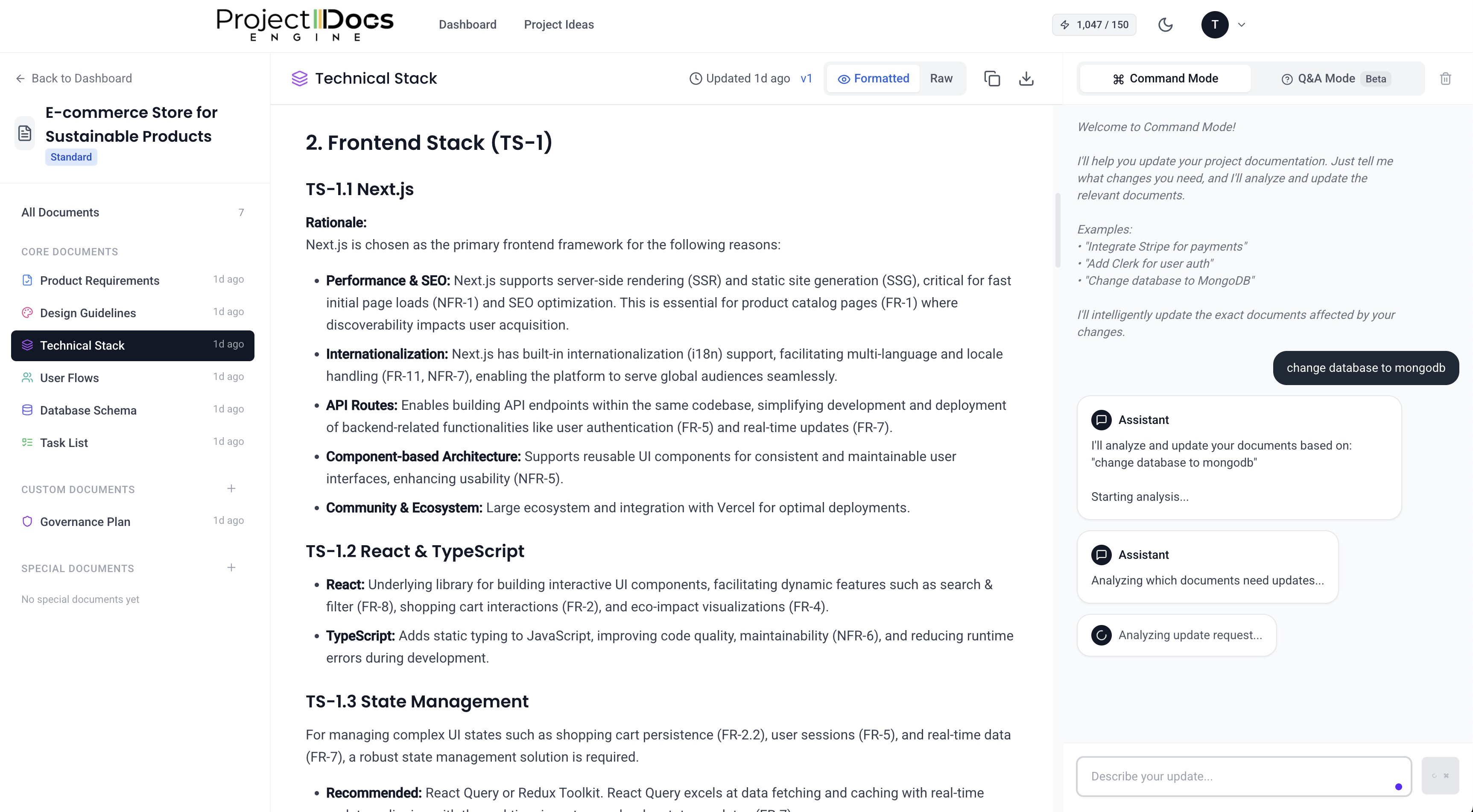Click the document scrollbar thumb
Image resolution: width=1473 pixels, height=812 pixels.
click(1057, 230)
